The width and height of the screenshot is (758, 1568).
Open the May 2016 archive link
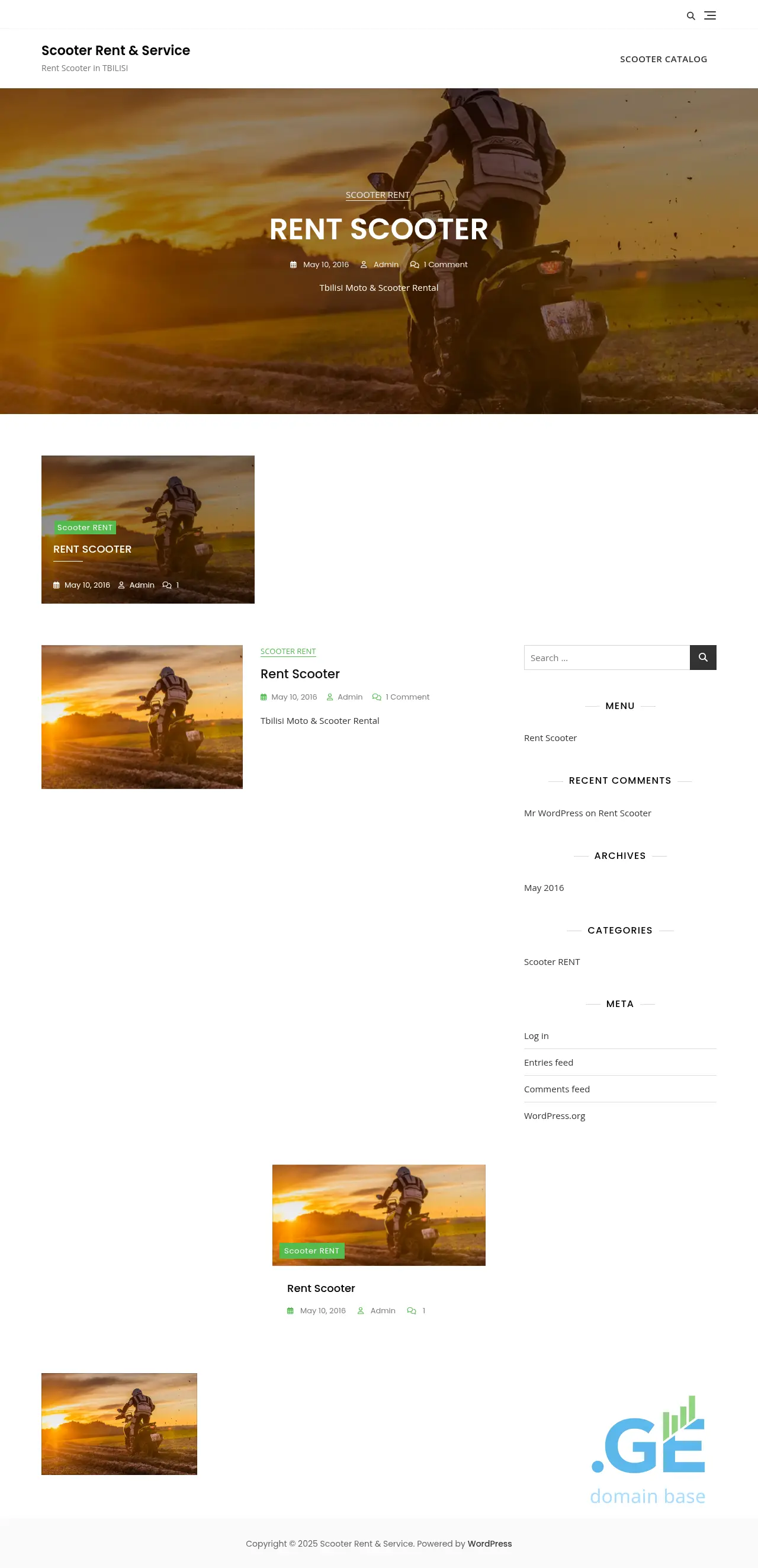[543, 887]
